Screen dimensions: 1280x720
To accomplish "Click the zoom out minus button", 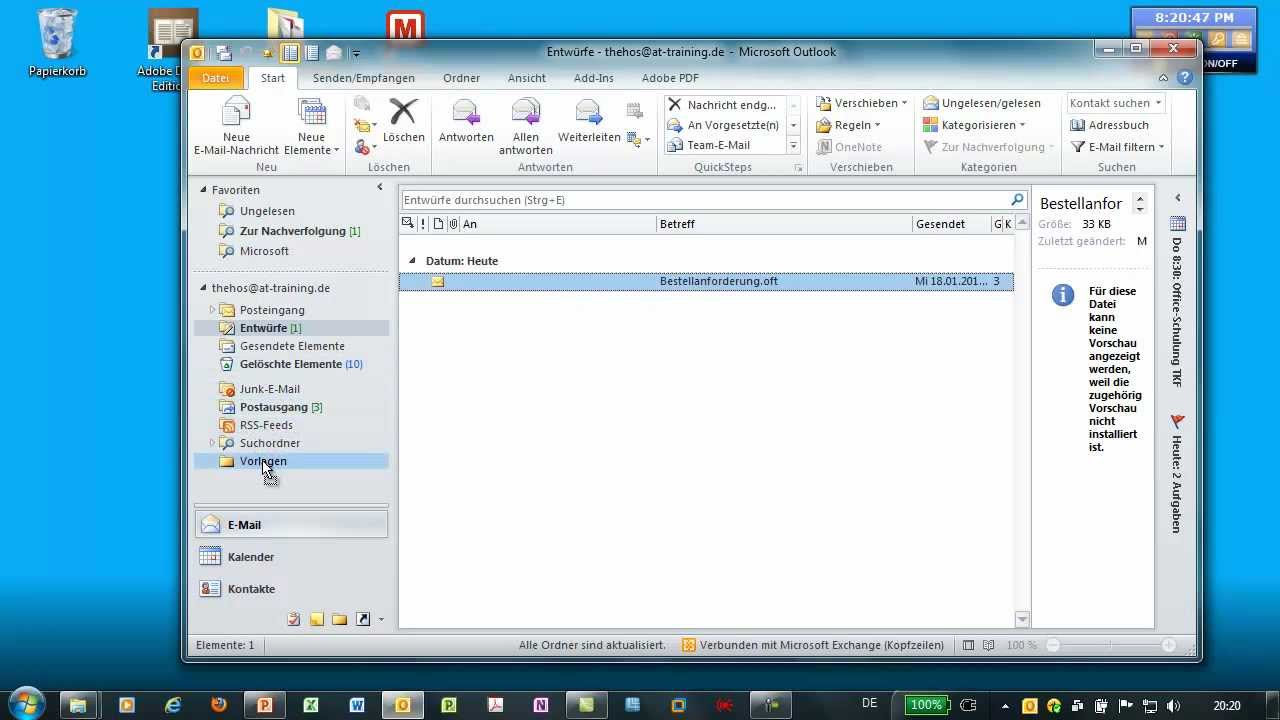I will [1053, 646].
